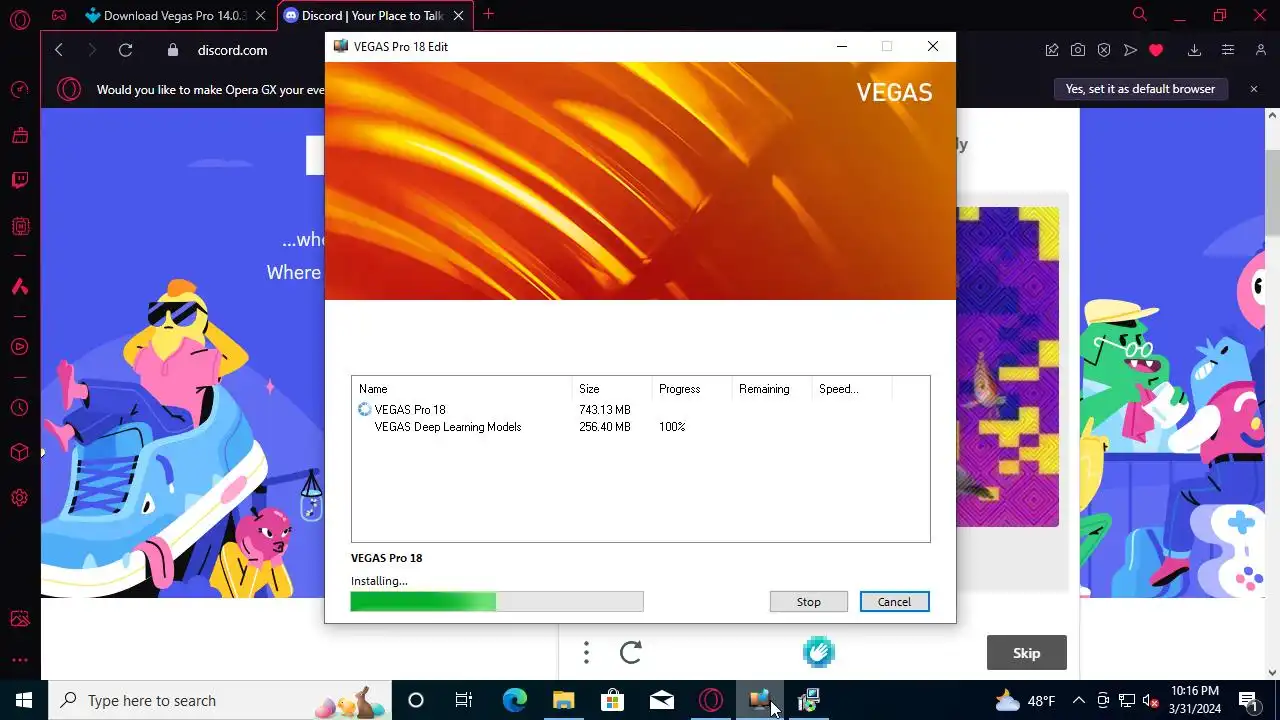
Task: Open the shopping bag sidebar icon
Action: tap(20, 135)
